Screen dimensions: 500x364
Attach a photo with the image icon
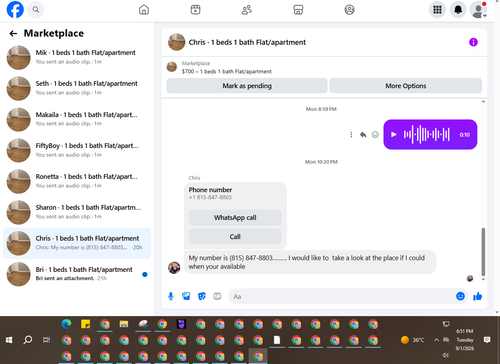186,296
